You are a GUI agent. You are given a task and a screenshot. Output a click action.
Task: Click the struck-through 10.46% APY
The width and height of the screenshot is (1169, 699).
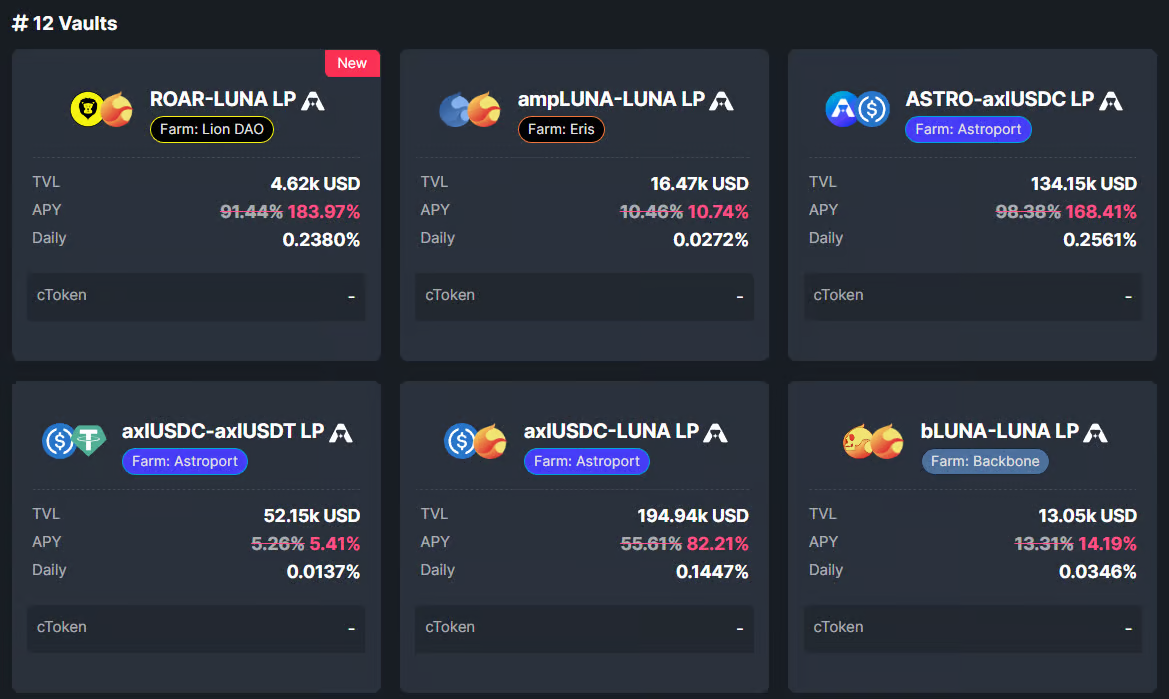[651, 212]
